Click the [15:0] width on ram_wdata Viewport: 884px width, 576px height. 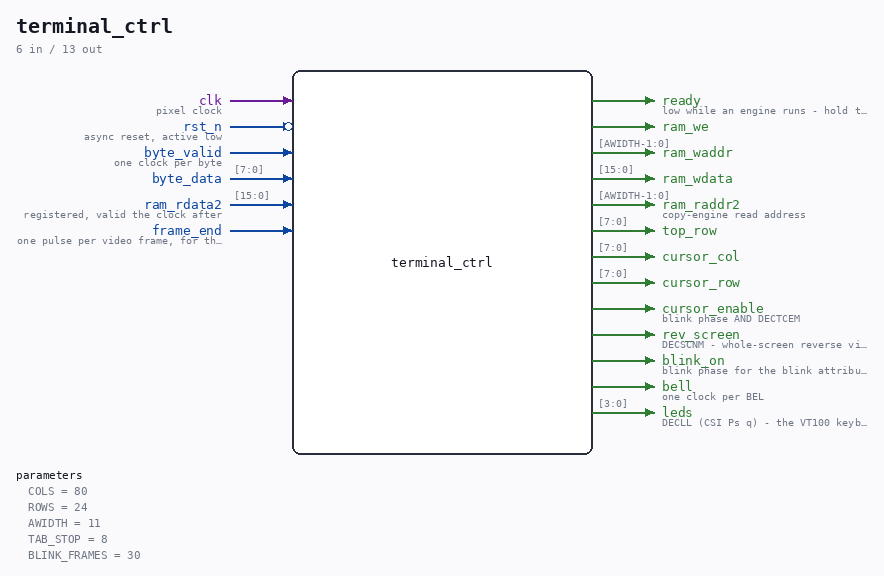616,170
